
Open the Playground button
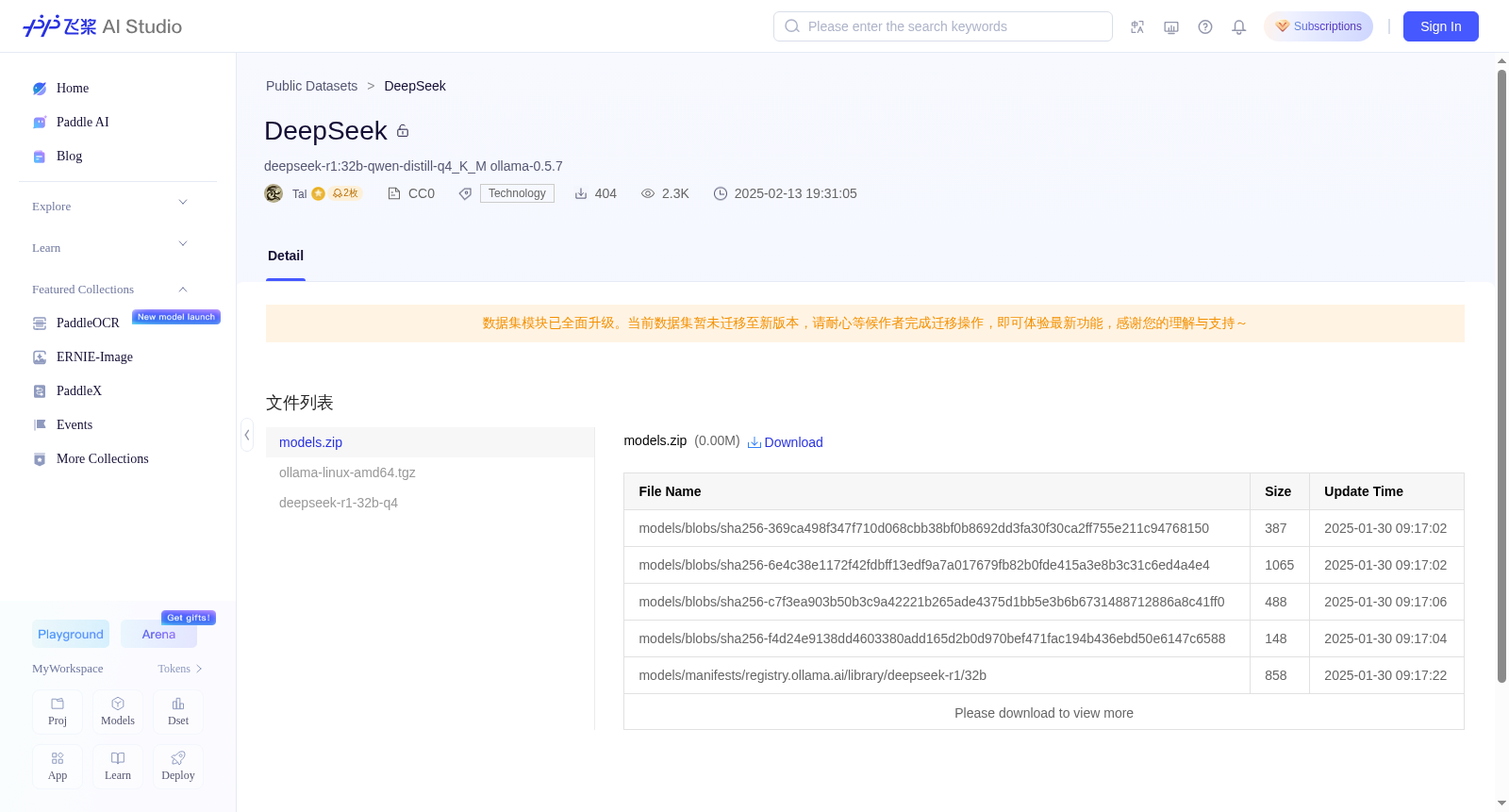tap(71, 634)
